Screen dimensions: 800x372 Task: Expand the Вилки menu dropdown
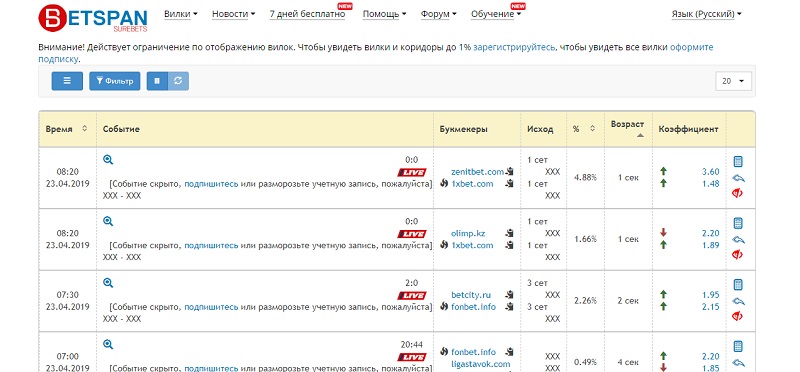pyautogui.click(x=181, y=14)
